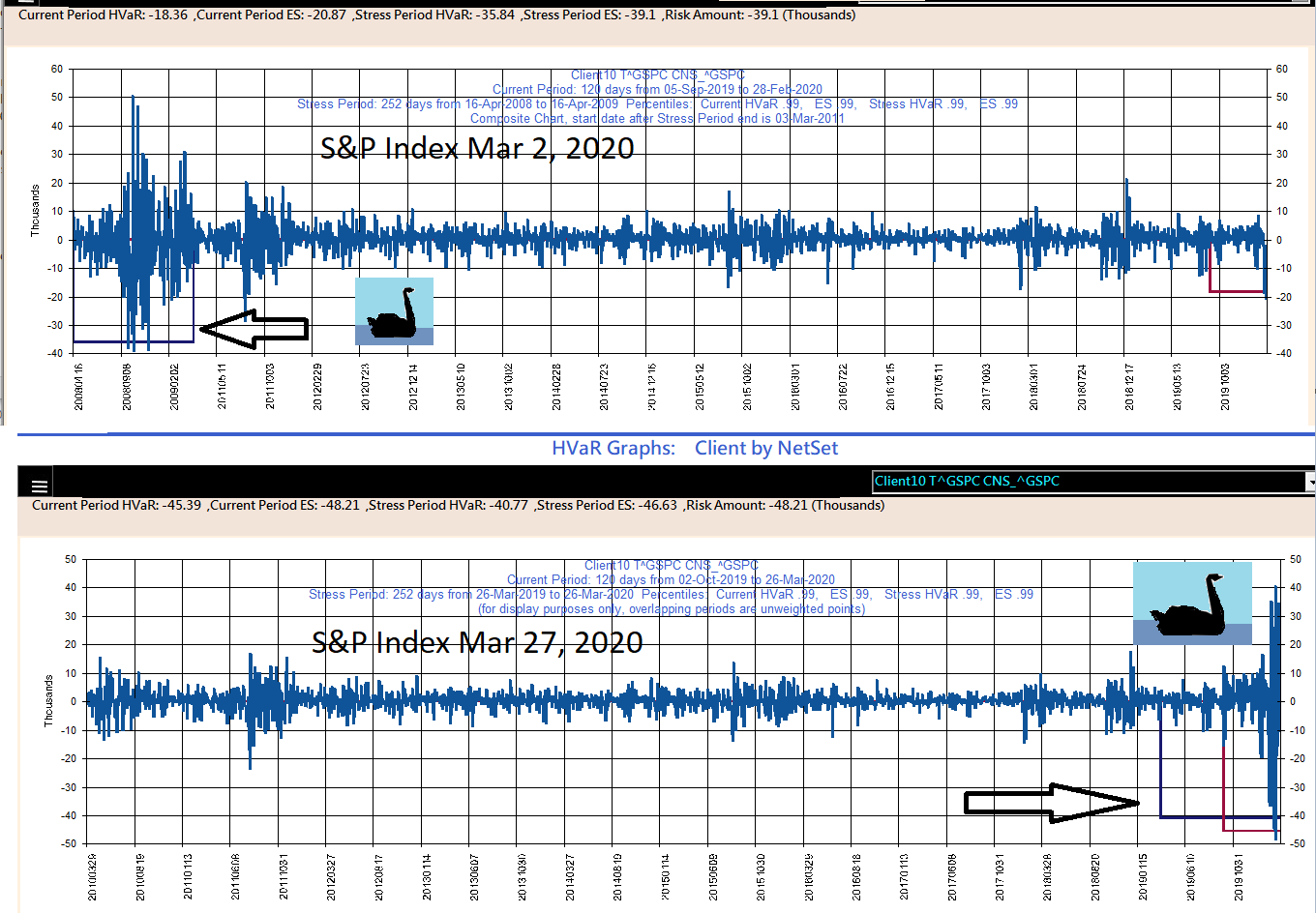Click the dropdown arrow beside the client selector
Image resolution: width=1316 pixels, height=913 pixels.
point(1310,481)
